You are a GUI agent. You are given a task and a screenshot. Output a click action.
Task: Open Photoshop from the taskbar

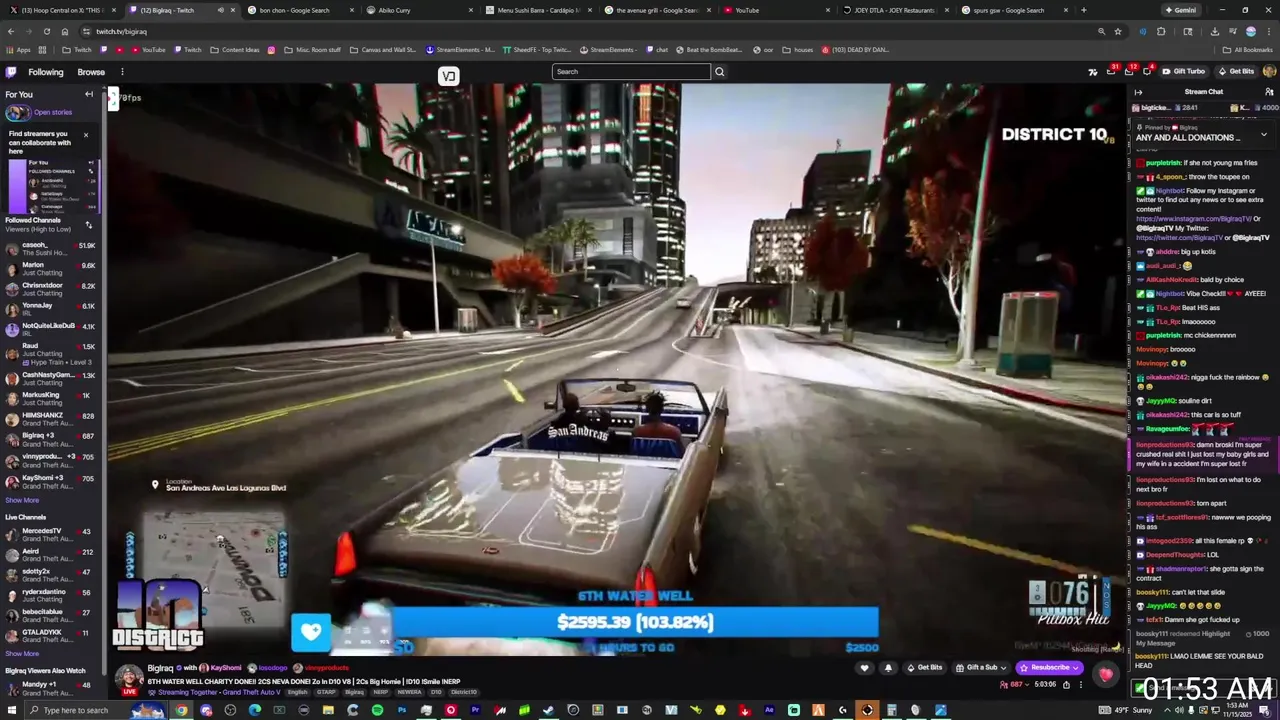(402, 710)
